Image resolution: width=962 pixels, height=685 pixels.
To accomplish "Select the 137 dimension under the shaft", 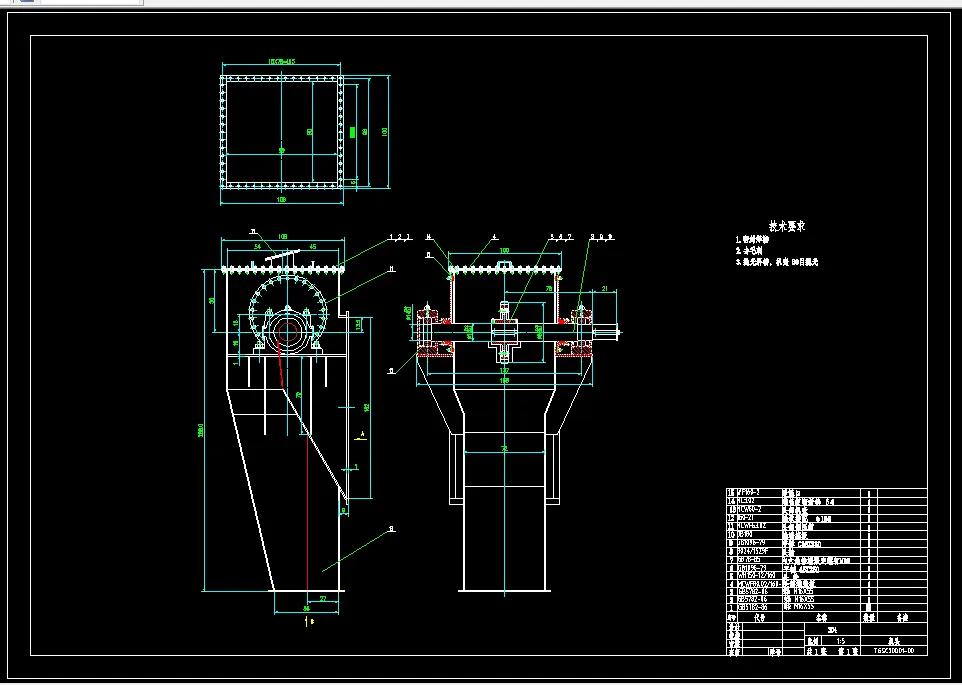I will point(504,370).
